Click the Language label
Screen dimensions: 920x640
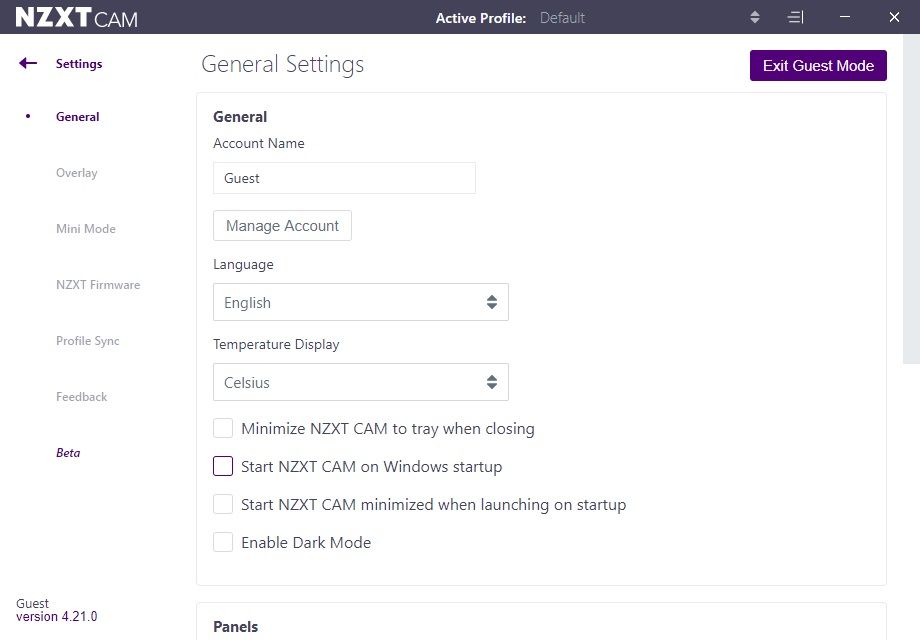[243, 265]
